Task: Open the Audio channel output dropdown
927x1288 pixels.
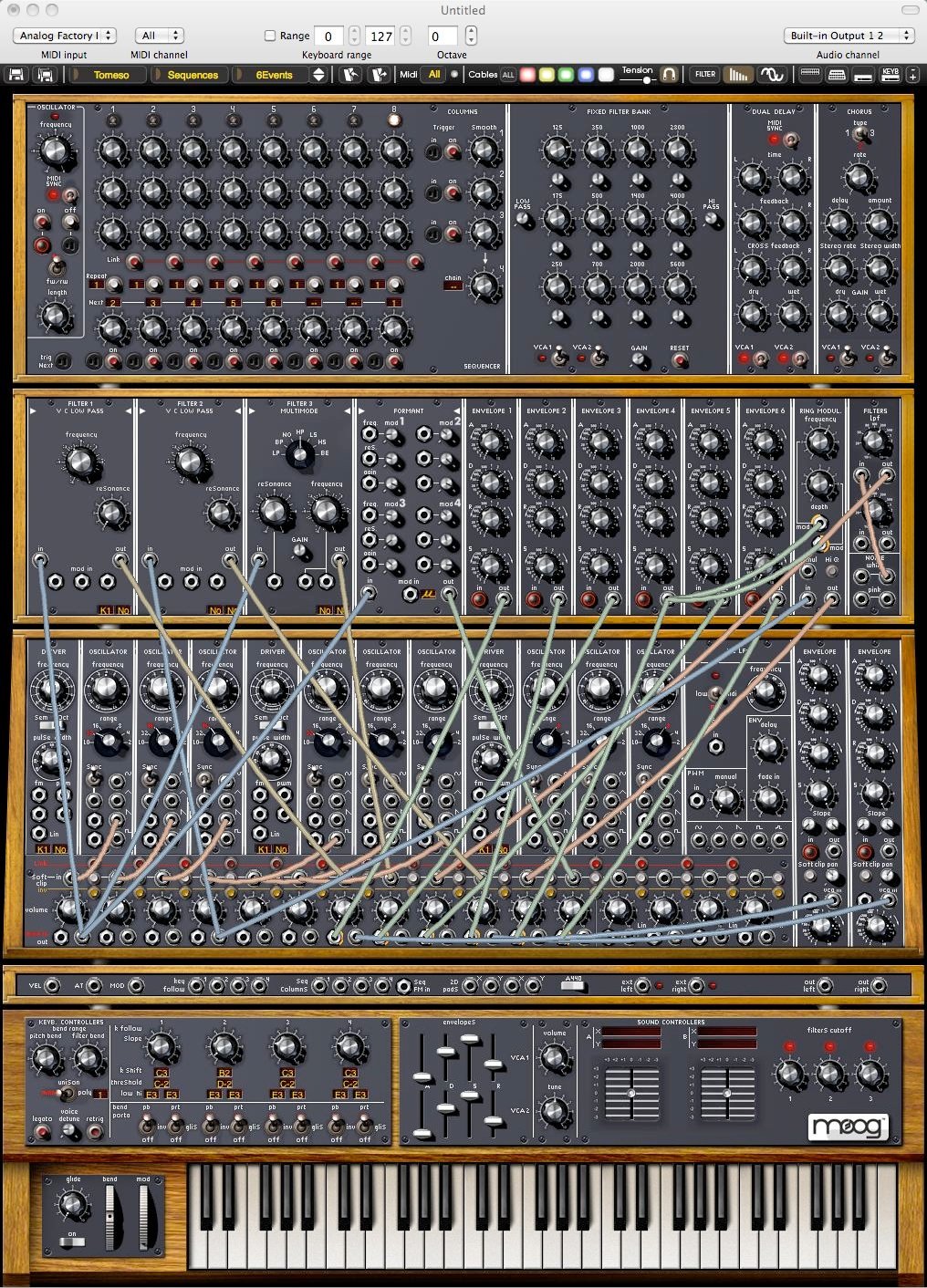Action: pos(849,36)
